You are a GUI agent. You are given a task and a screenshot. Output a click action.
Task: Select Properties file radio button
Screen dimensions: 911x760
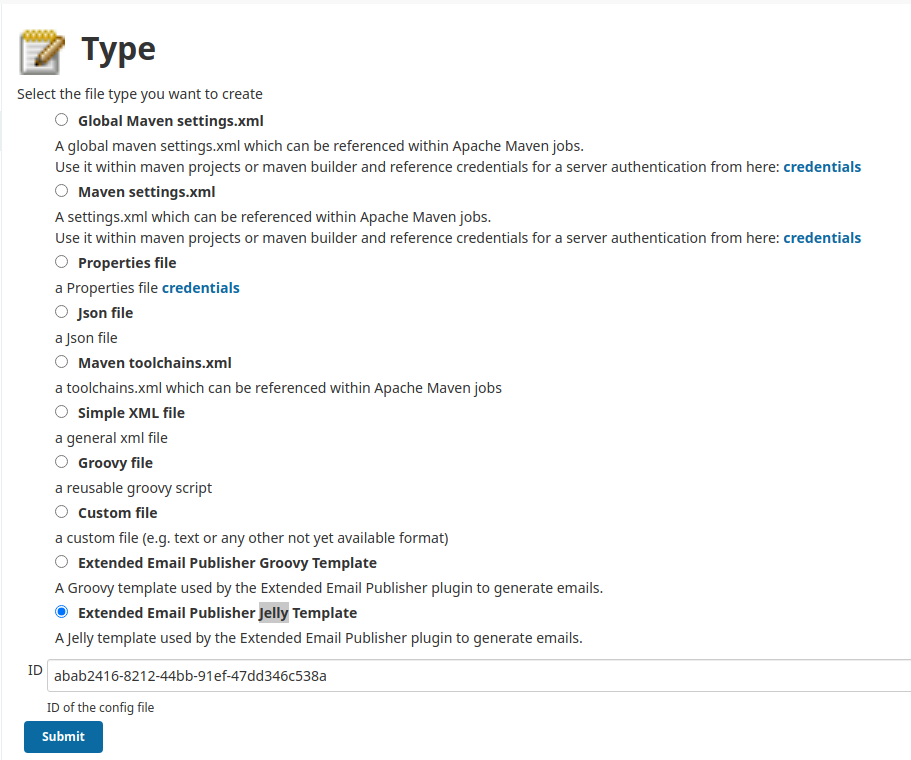point(62,261)
